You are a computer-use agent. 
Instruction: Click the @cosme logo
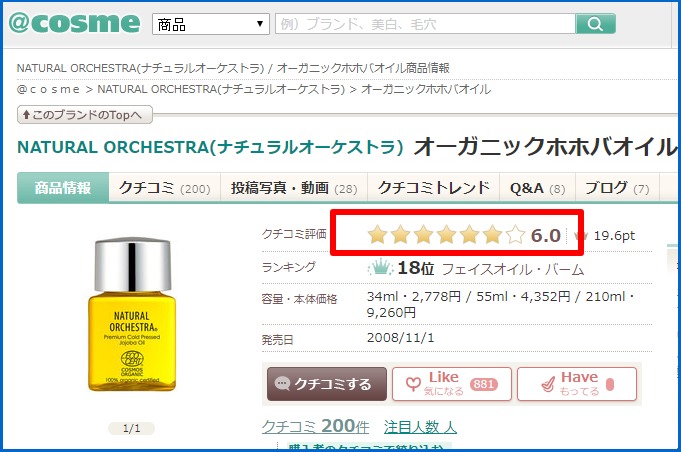click(x=74, y=23)
